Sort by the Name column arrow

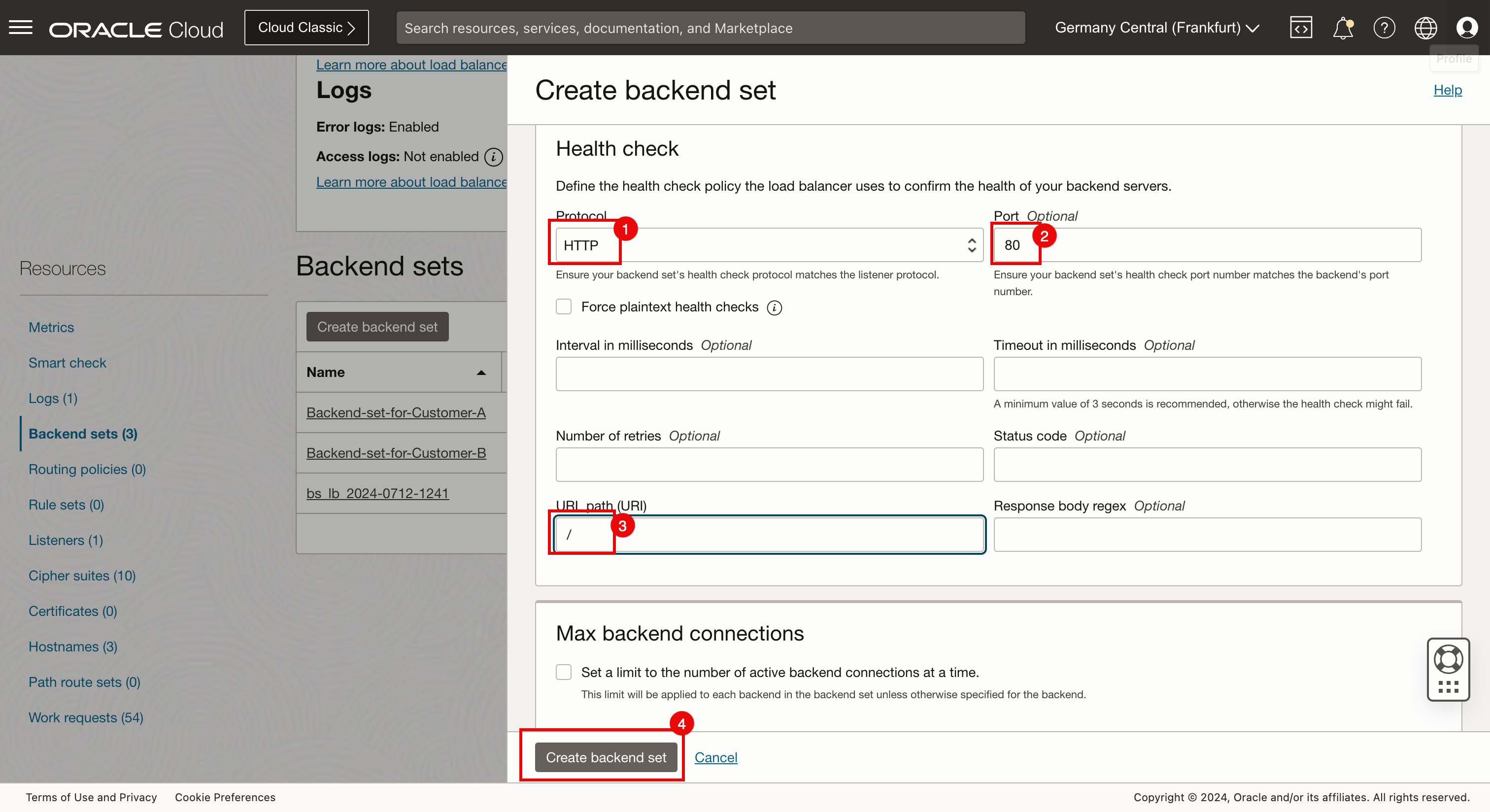[481, 372]
